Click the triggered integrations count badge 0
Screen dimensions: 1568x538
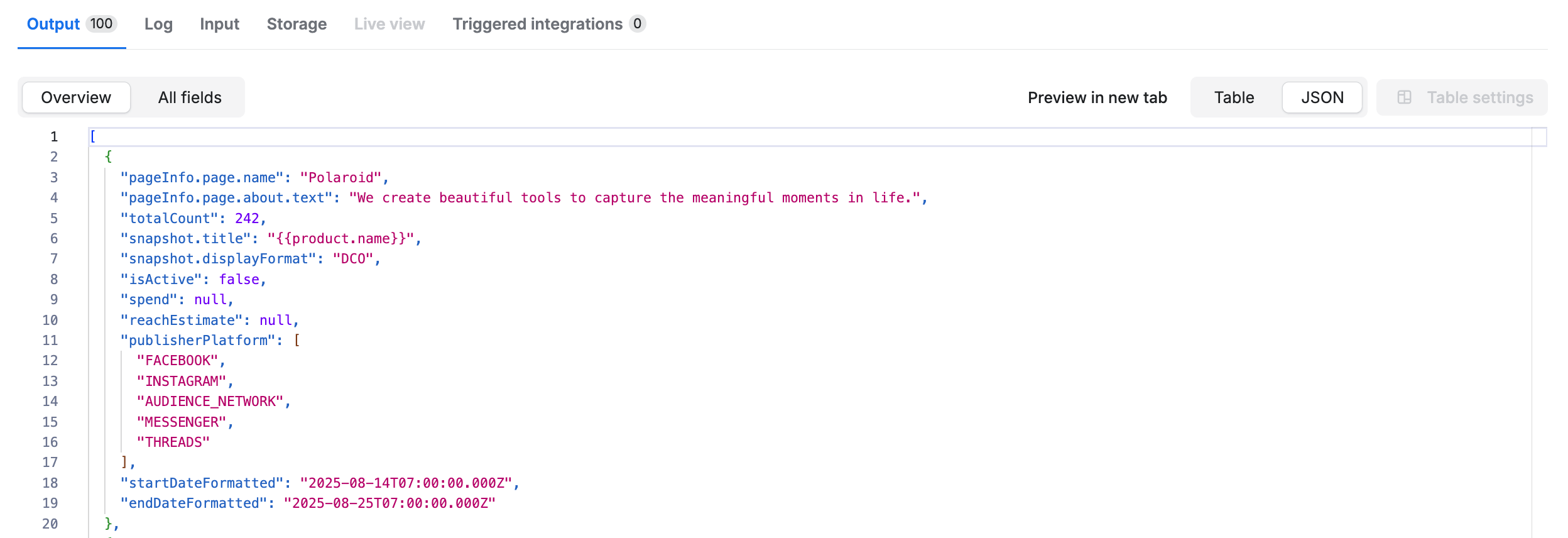point(637,24)
